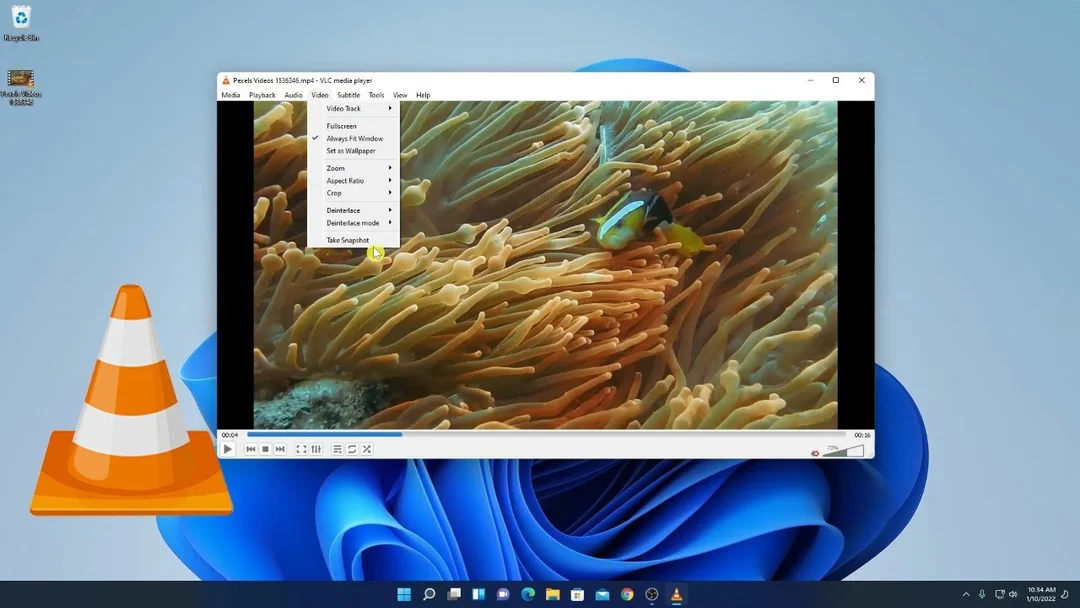The height and width of the screenshot is (608, 1080).
Task: Open system volume tray icon
Action: pyautogui.click(x=1013, y=594)
